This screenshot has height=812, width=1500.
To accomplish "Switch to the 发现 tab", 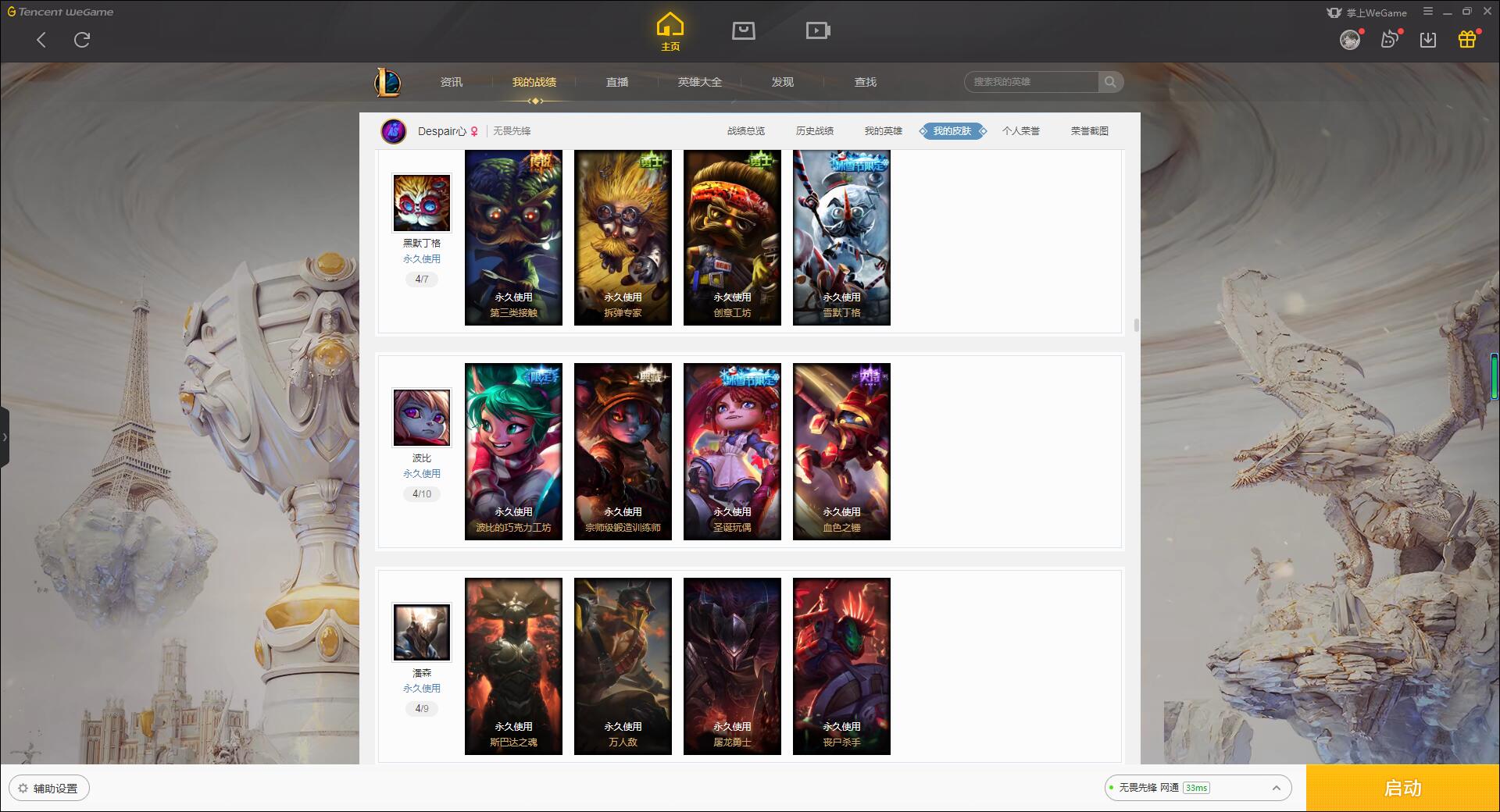I will pos(783,82).
